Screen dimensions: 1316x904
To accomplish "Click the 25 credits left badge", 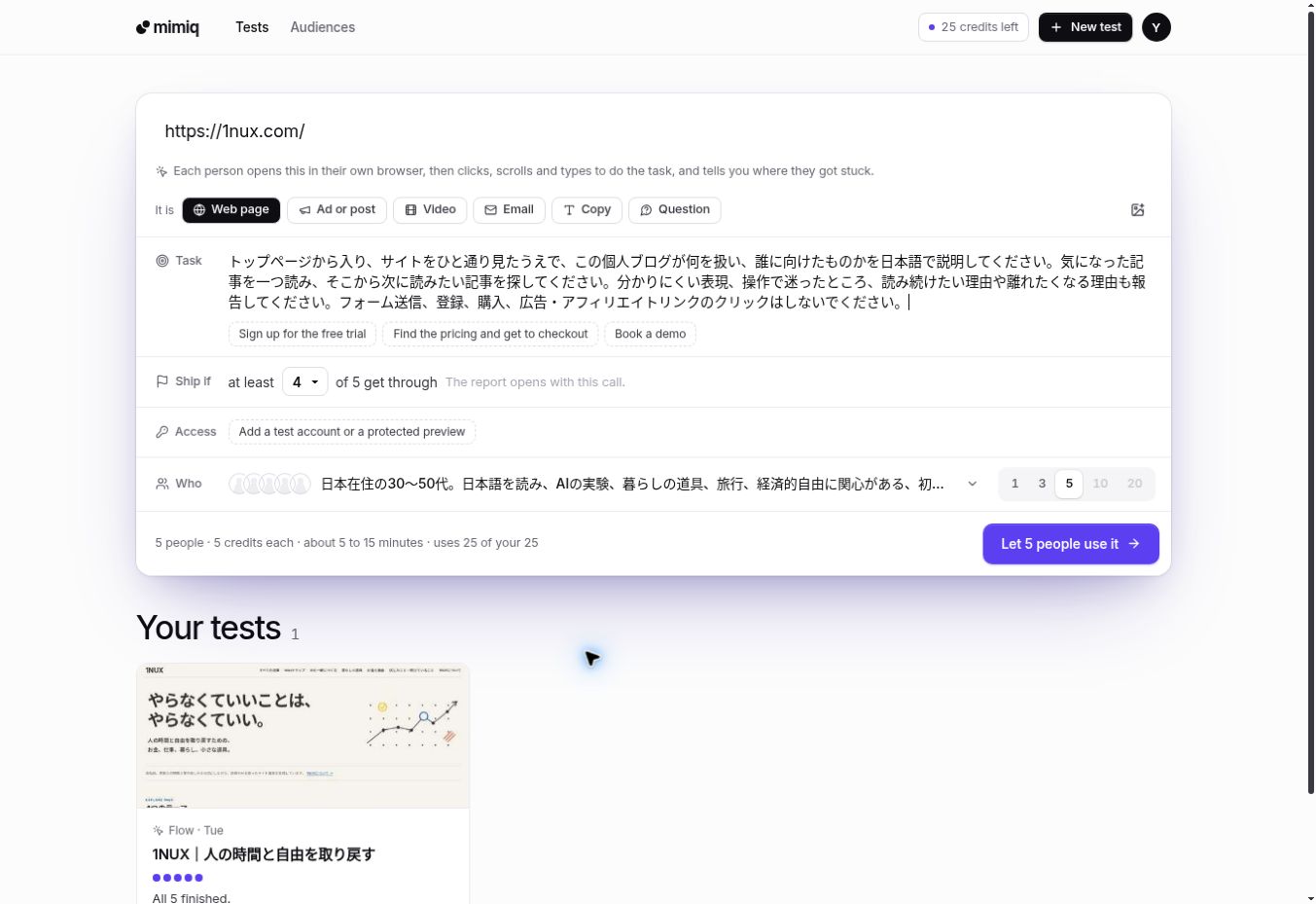I will [974, 27].
